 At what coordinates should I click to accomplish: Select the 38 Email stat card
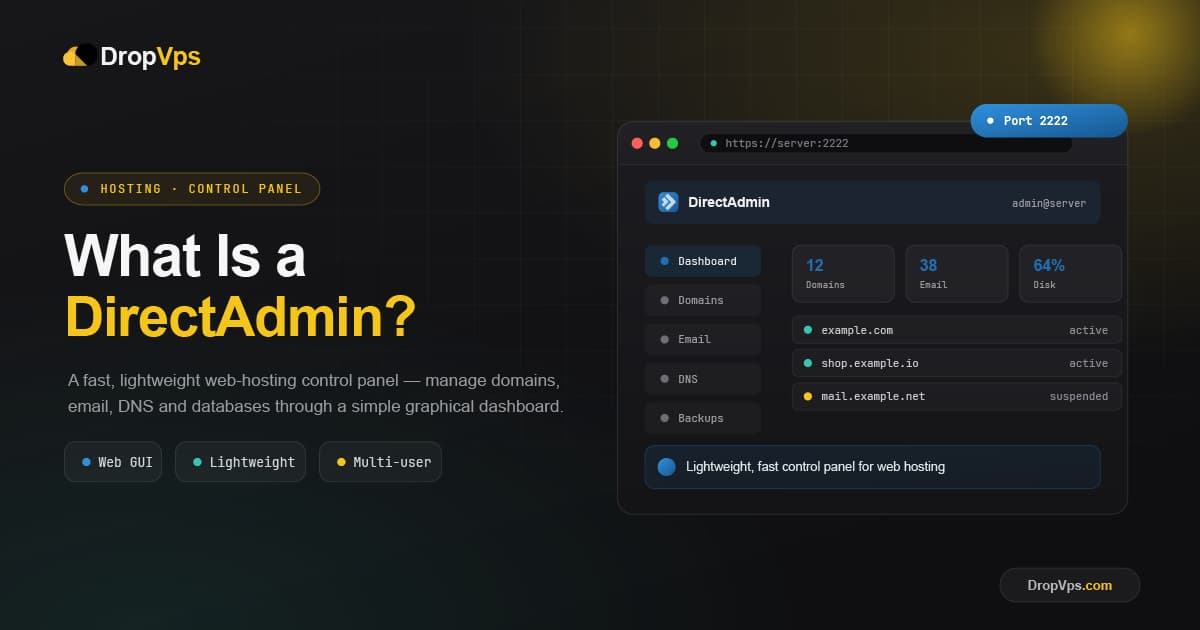957,274
